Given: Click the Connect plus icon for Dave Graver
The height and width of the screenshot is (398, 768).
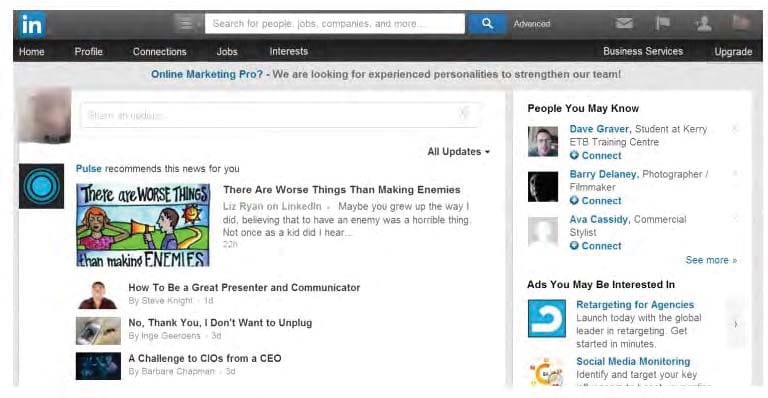Looking at the screenshot, I should coord(574,155).
